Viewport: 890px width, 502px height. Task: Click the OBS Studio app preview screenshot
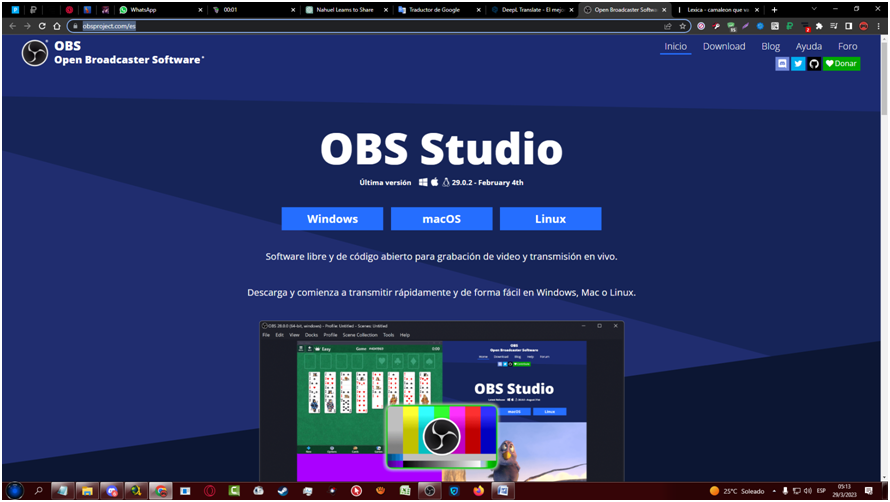(x=442, y=401)
